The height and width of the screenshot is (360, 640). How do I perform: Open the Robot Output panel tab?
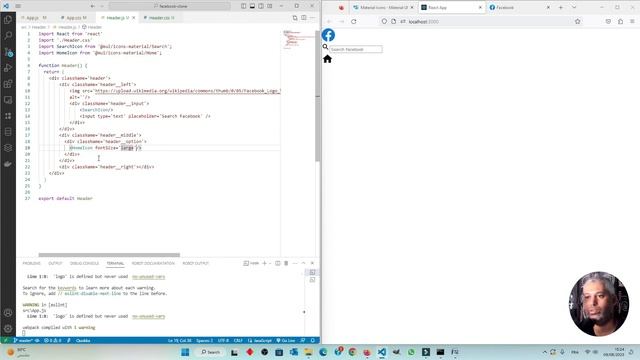click(x=196, y=264)
